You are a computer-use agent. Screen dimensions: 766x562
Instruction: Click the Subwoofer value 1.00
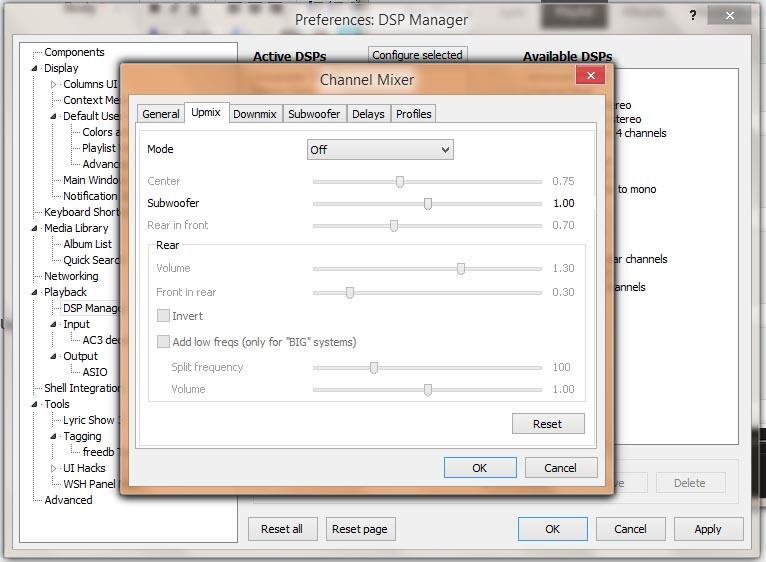pyautogui.click(x=564, y=203)
